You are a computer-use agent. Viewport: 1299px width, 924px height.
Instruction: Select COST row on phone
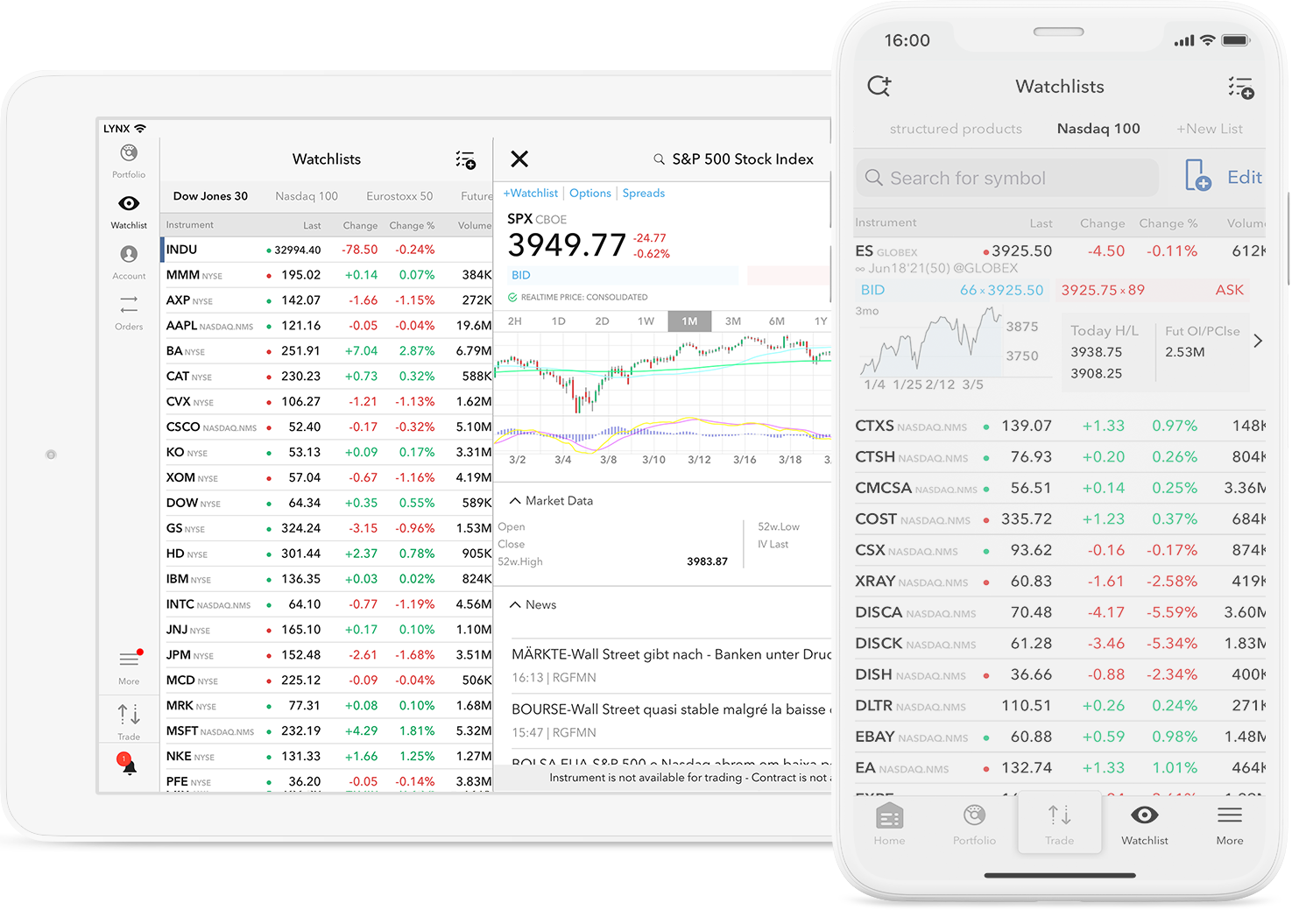(1060, 519)
